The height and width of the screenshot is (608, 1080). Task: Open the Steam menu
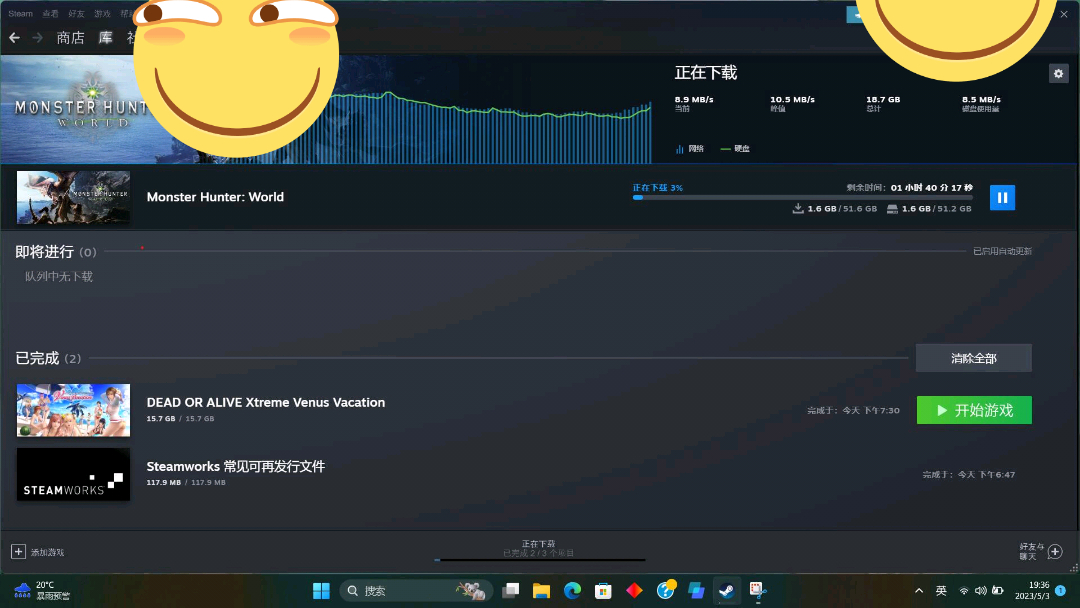tap(21, 14)
